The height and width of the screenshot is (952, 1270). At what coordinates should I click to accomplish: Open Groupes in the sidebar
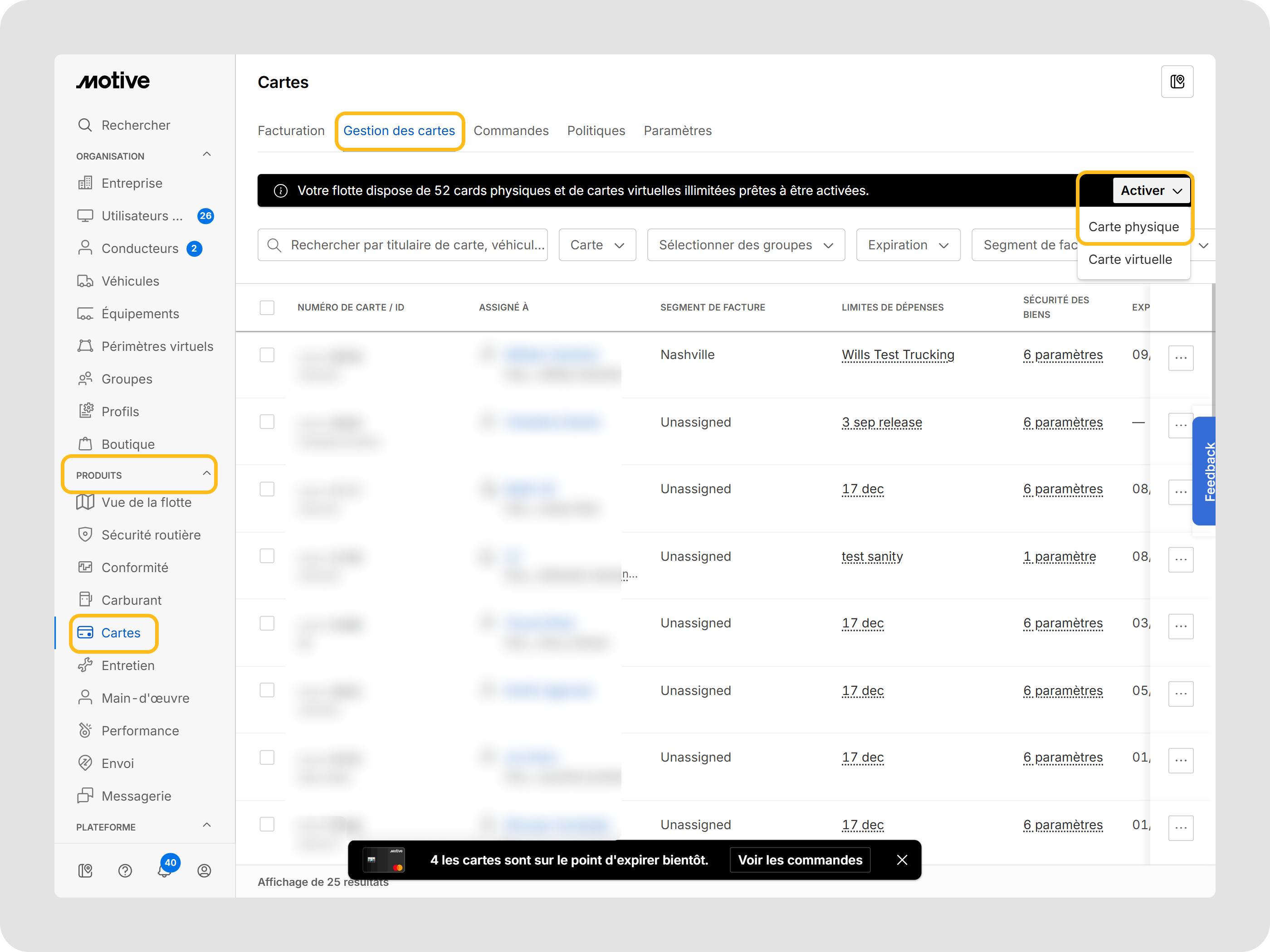click(115, 379)
